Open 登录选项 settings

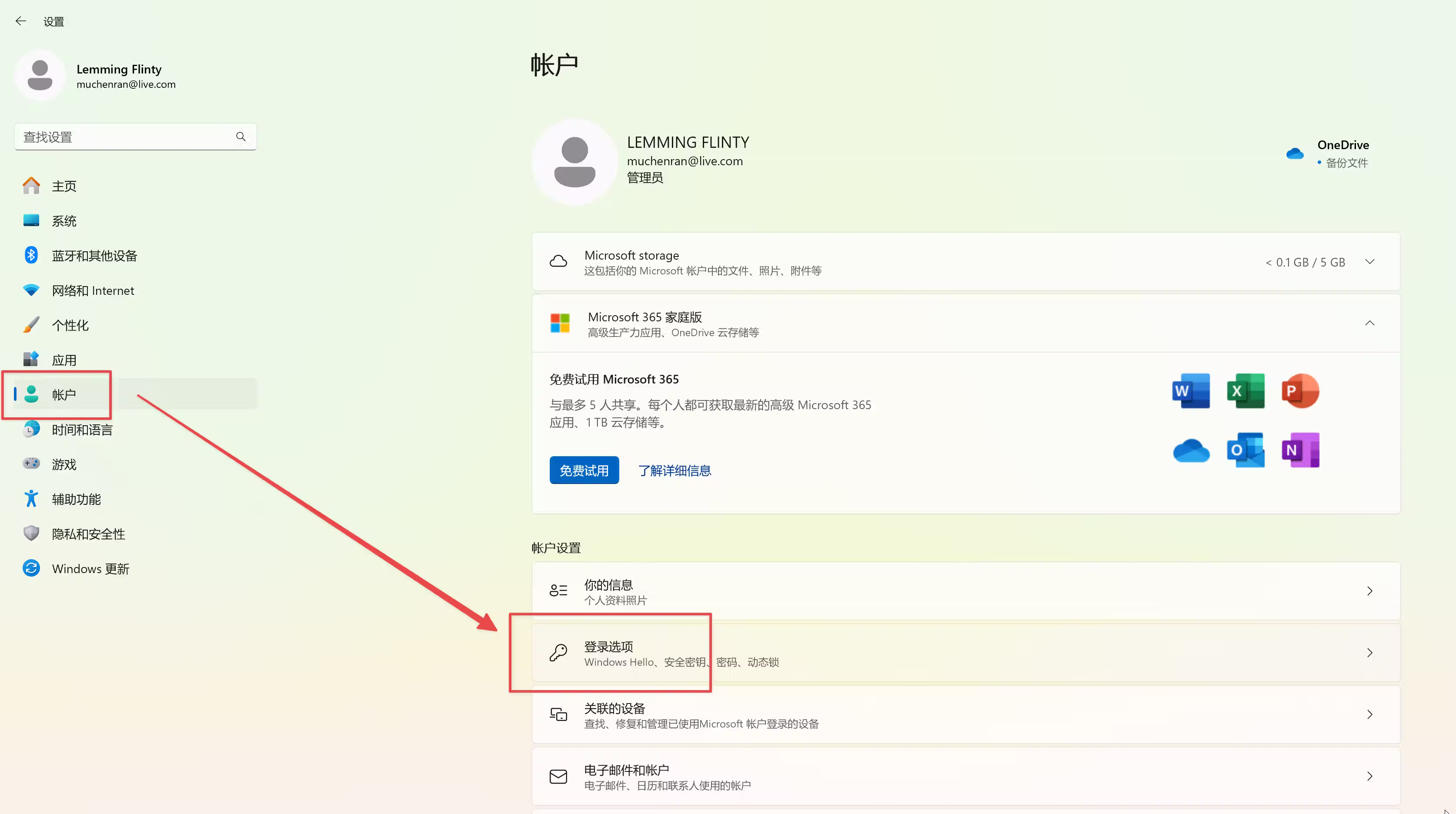(965, 653)
